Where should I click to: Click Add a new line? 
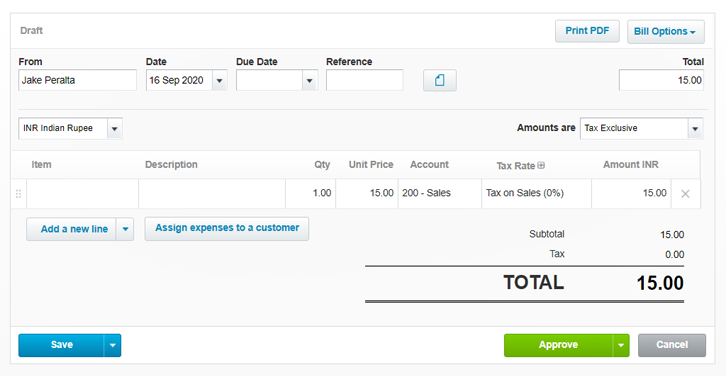(x=72, y=229)
